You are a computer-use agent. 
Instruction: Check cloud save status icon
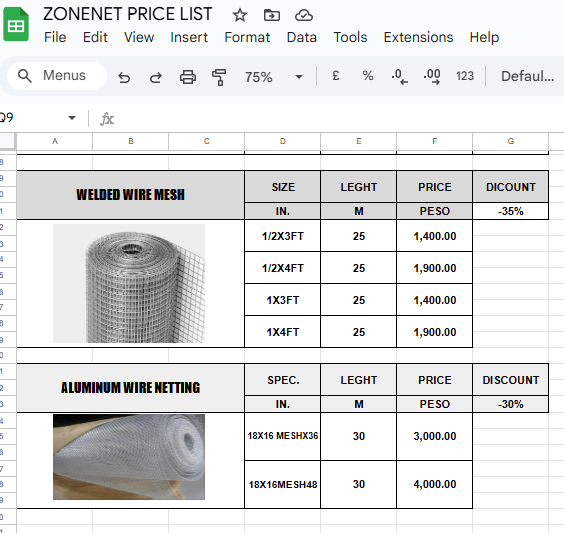[304, 15]
